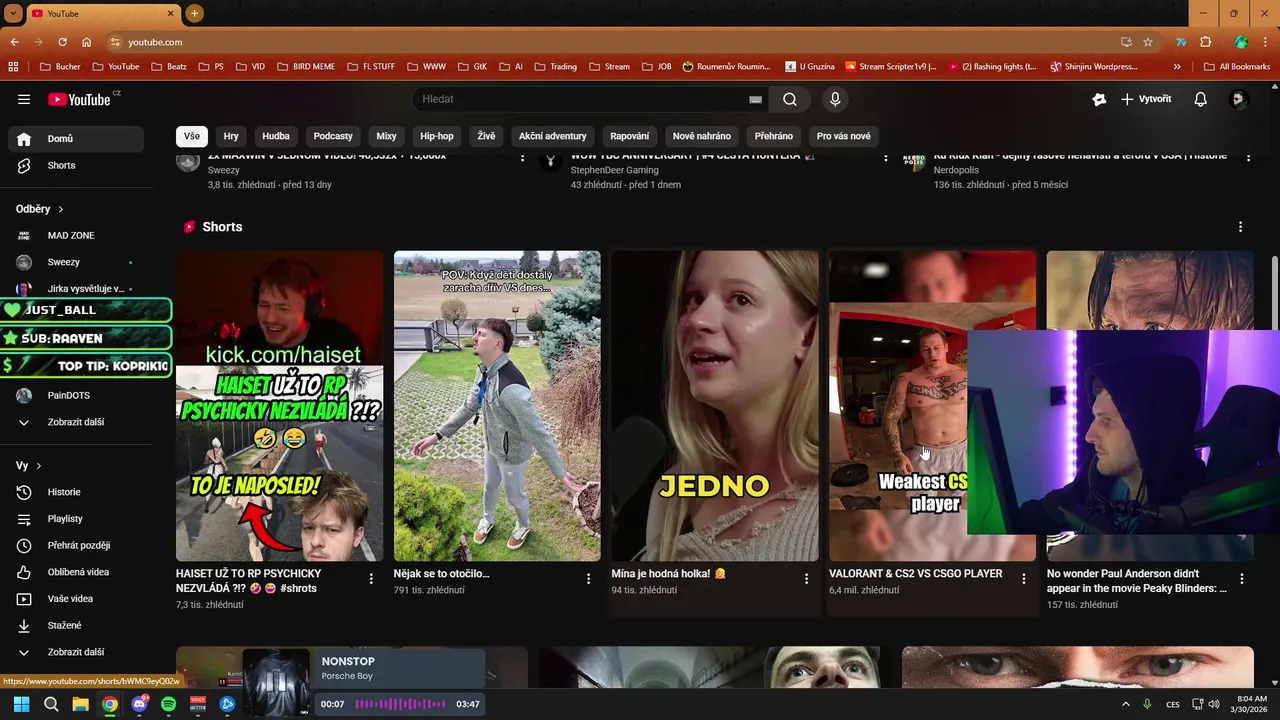The image size is (1280, 720).
Task: Open Přehrát později watch-later list
Action: [76, 545]
